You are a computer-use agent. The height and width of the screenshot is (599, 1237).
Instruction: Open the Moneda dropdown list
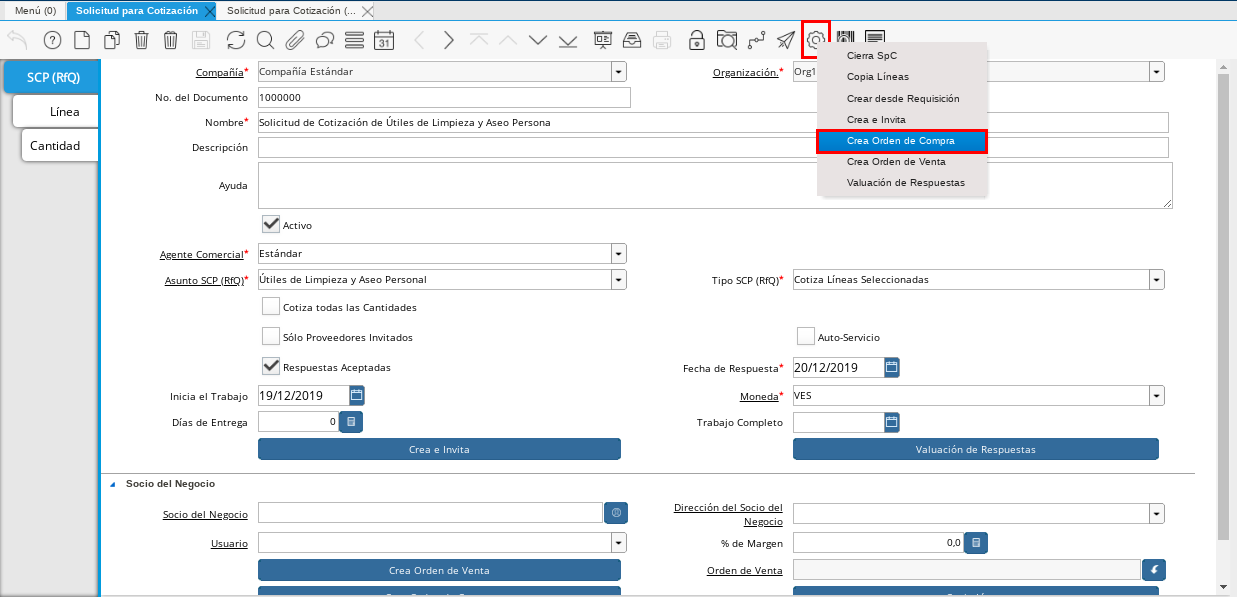tap(1156, 396)
